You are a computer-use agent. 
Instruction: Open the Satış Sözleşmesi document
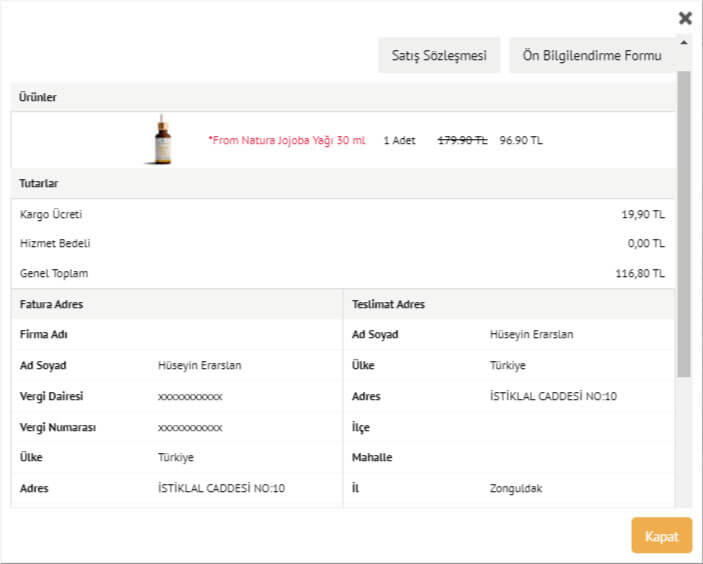[x=439, y=56]
